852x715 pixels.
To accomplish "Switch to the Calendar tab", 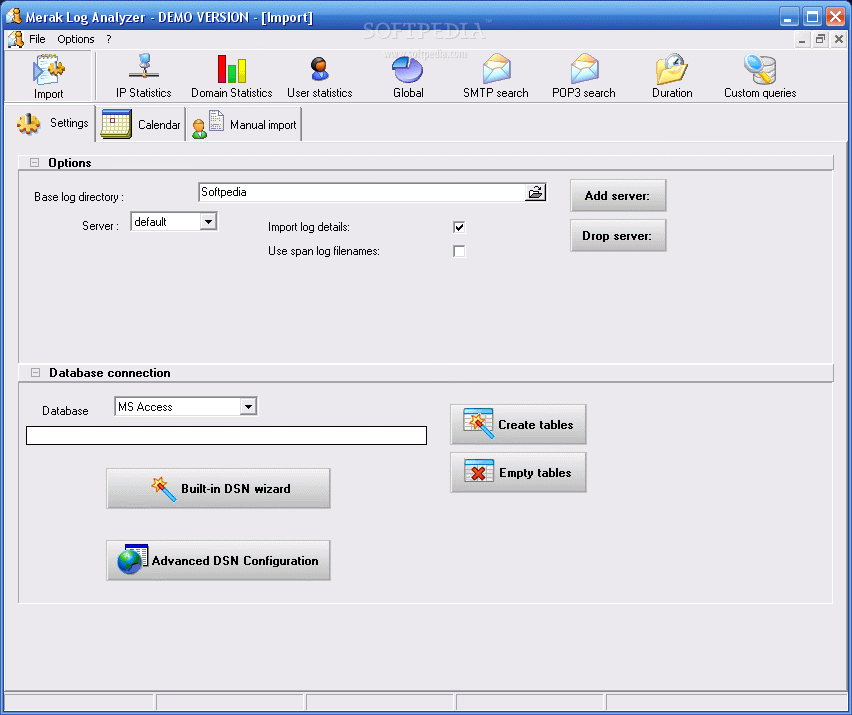I will pos(141,124).
